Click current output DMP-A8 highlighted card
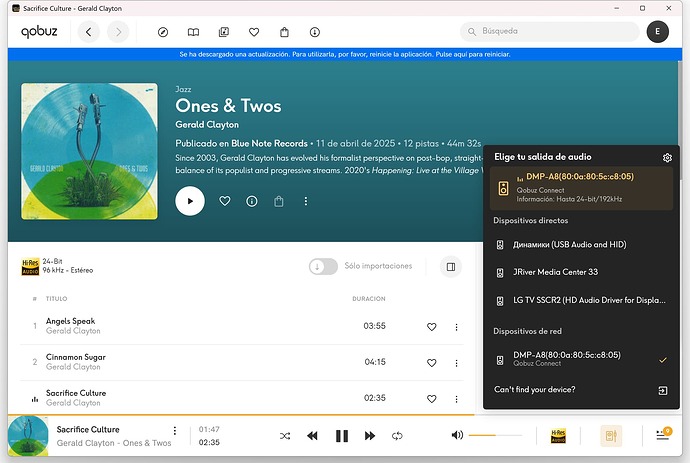The height and width of the screenshot is (463, 690). pos(581,188)
